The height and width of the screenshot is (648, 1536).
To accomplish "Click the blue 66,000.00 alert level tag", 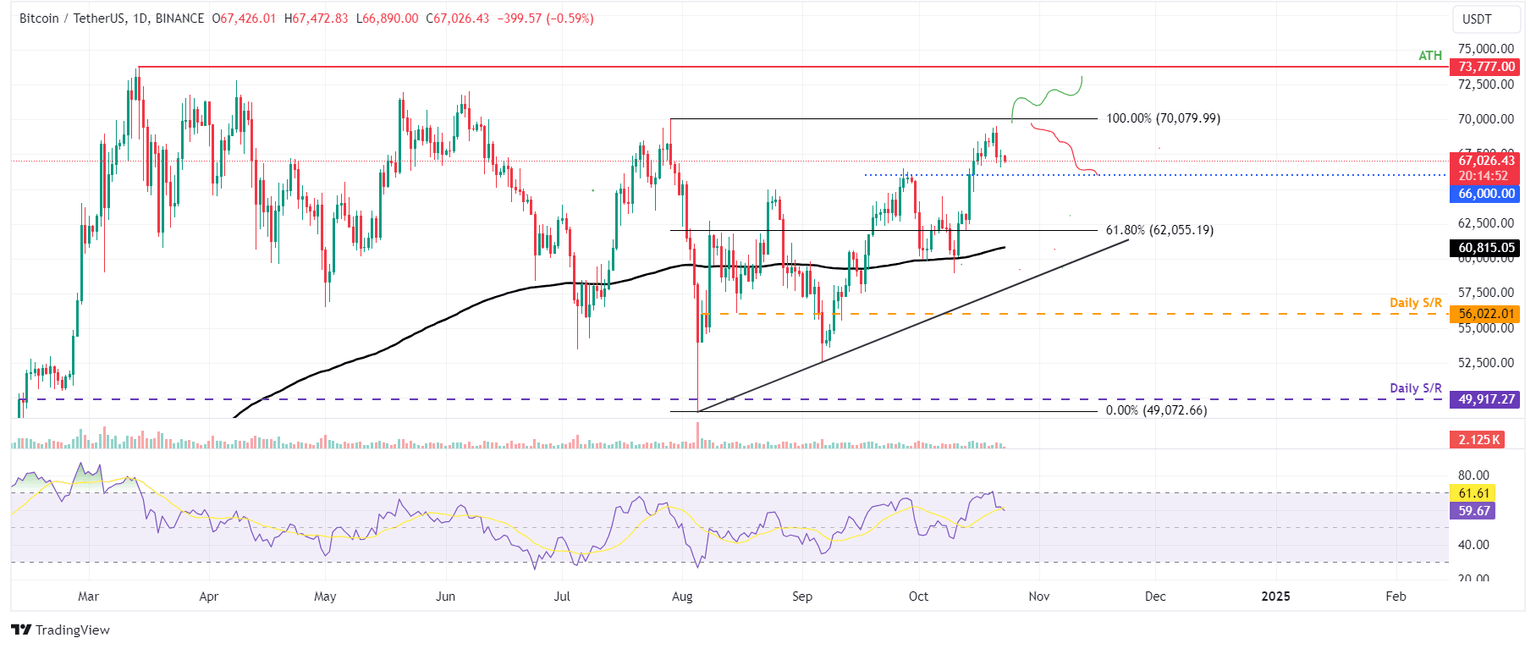I will coord(1484,193).
